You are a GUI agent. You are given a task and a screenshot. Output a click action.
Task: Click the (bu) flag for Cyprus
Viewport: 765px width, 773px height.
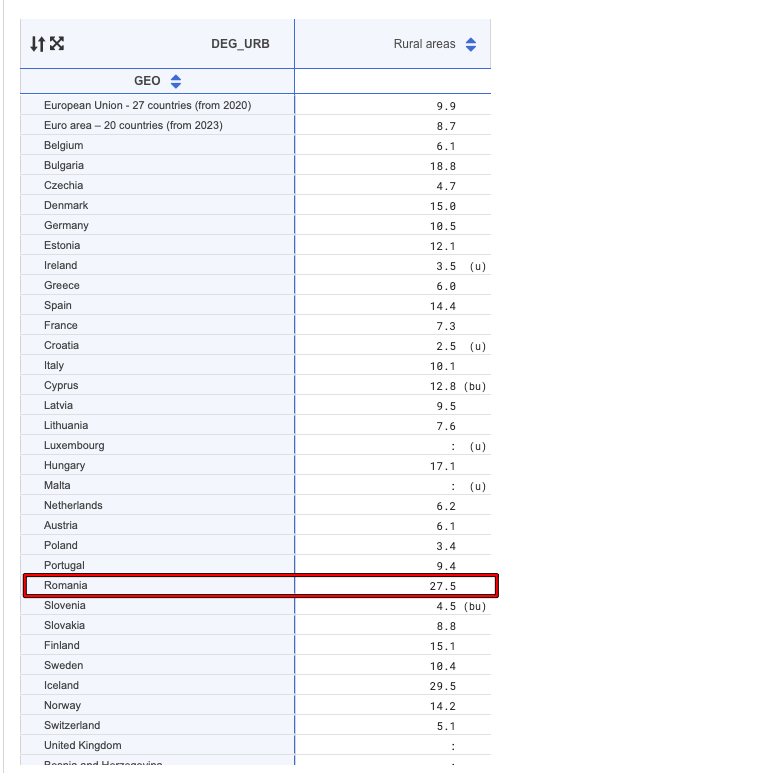(475, 386)
